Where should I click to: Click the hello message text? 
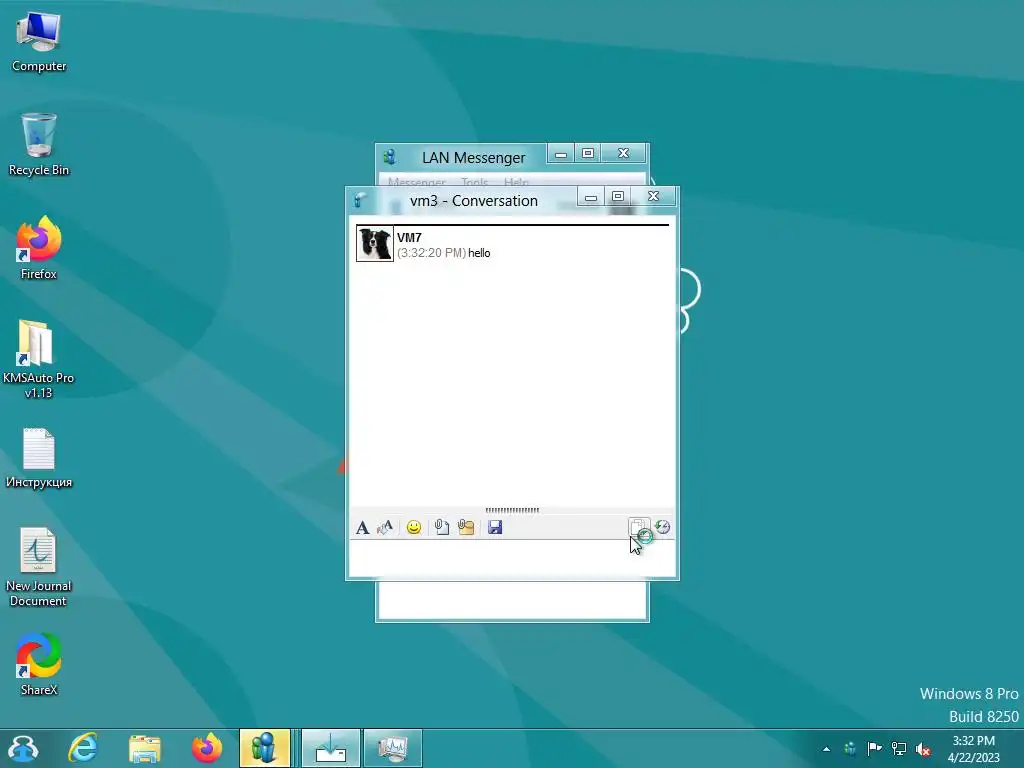click(479, 253)
